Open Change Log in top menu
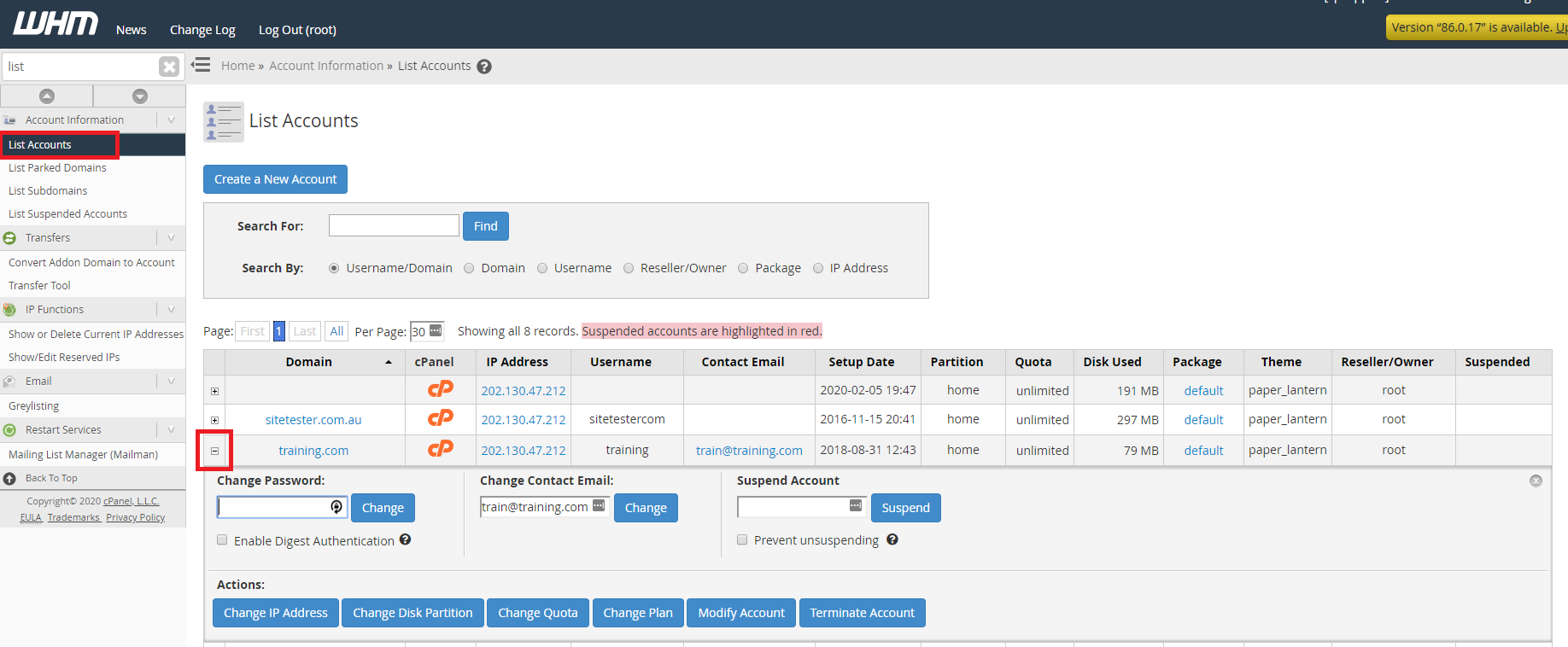Viewport: 1568px width, 647px height. (x=202, y=30)
